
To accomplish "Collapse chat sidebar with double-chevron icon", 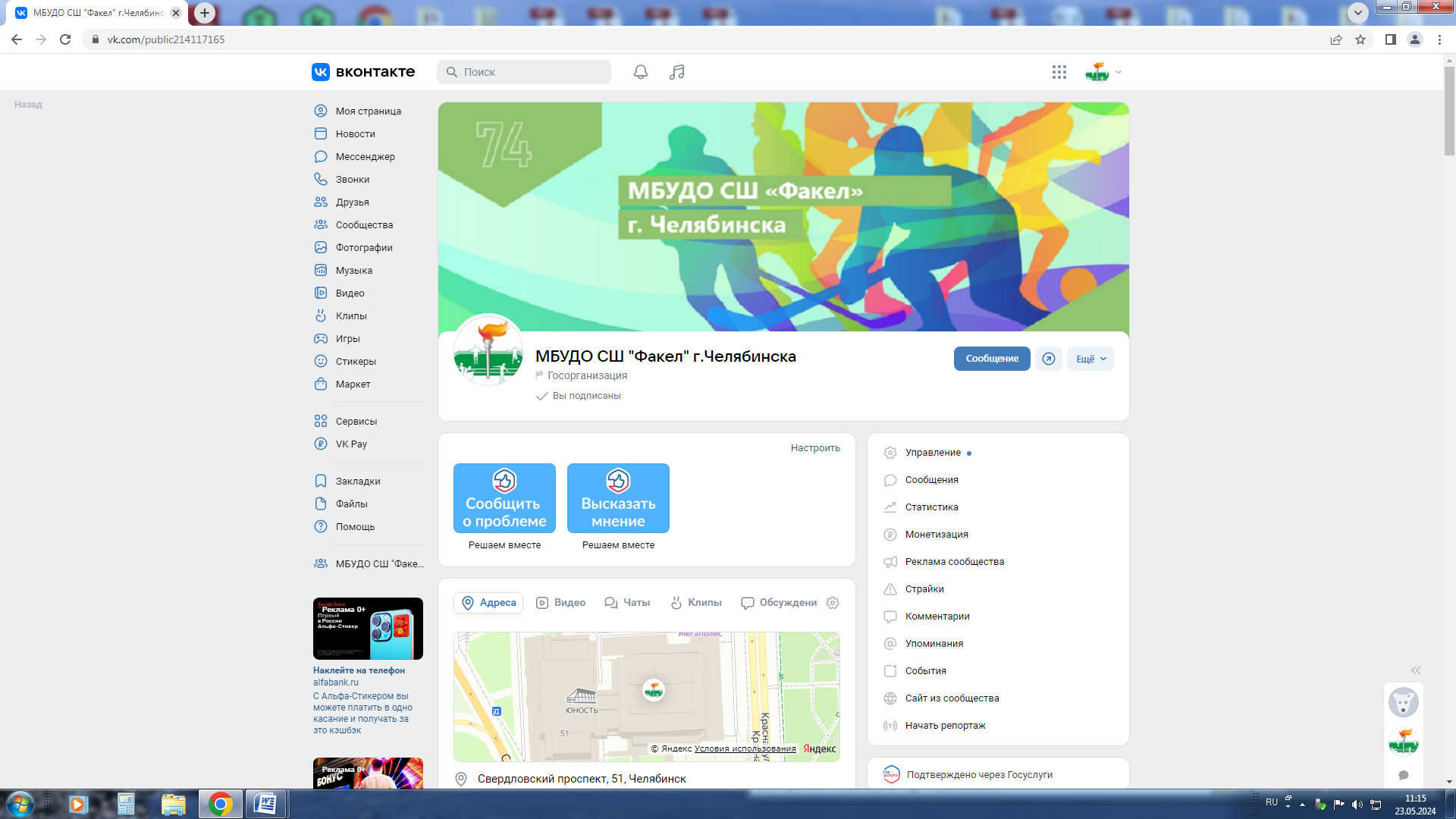I will [1416, 670].
